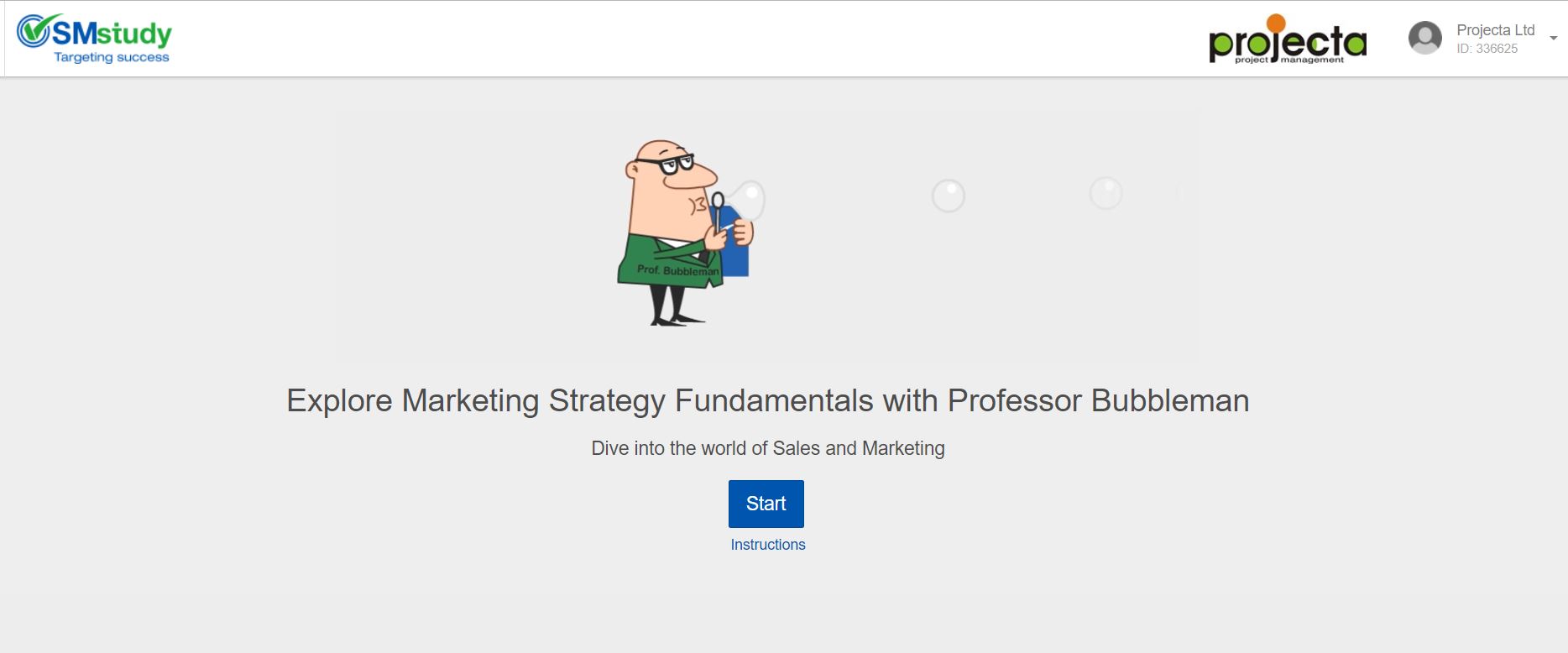Click the green checkmark emblem in SMstudy logo
This screenshot has width=1568, height=653.
[34, 31]
